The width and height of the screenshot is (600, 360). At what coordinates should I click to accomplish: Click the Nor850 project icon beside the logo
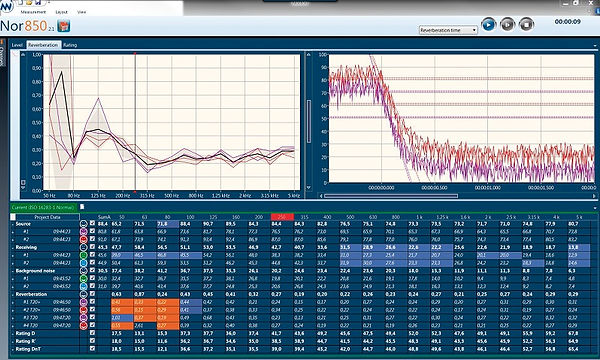tap(64, 26)
